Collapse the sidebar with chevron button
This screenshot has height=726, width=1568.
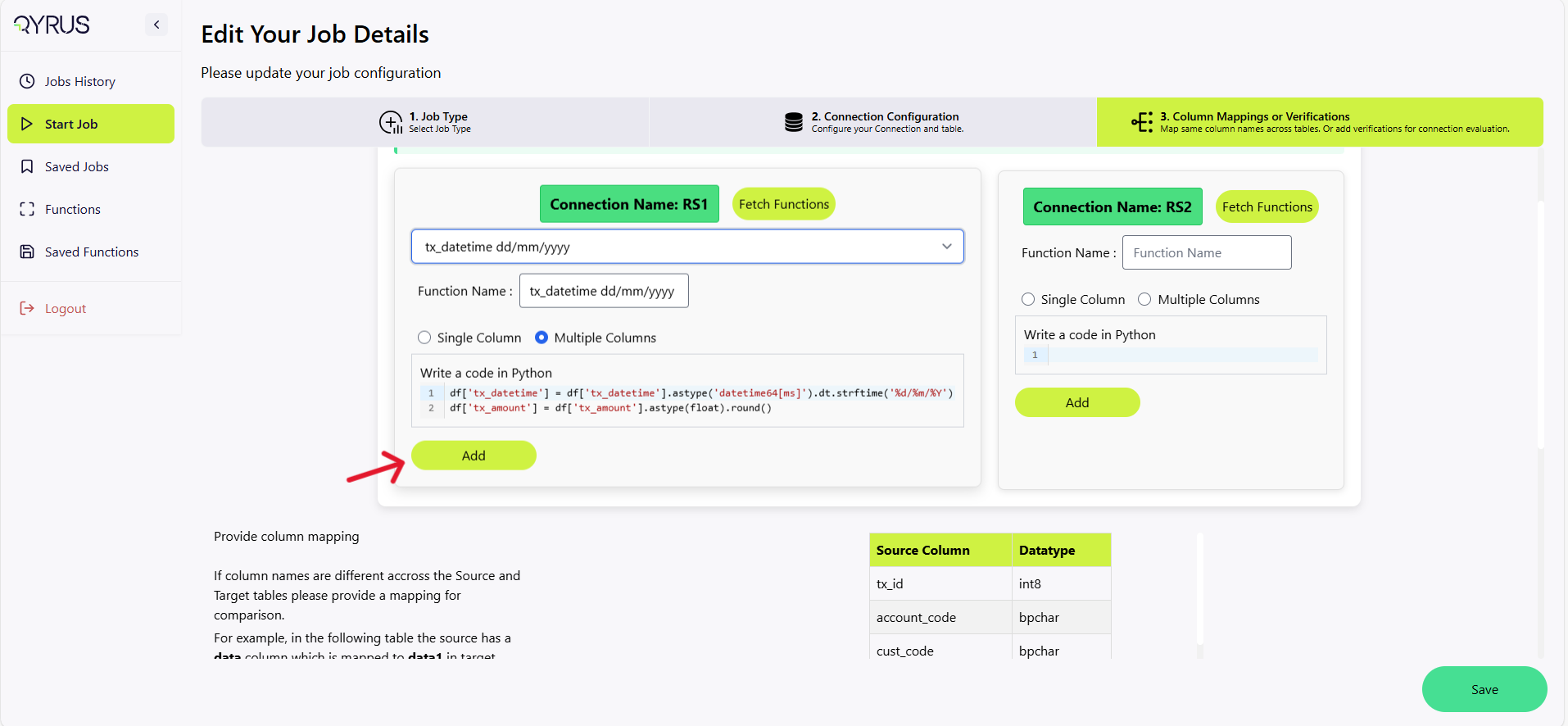(156, 25)
